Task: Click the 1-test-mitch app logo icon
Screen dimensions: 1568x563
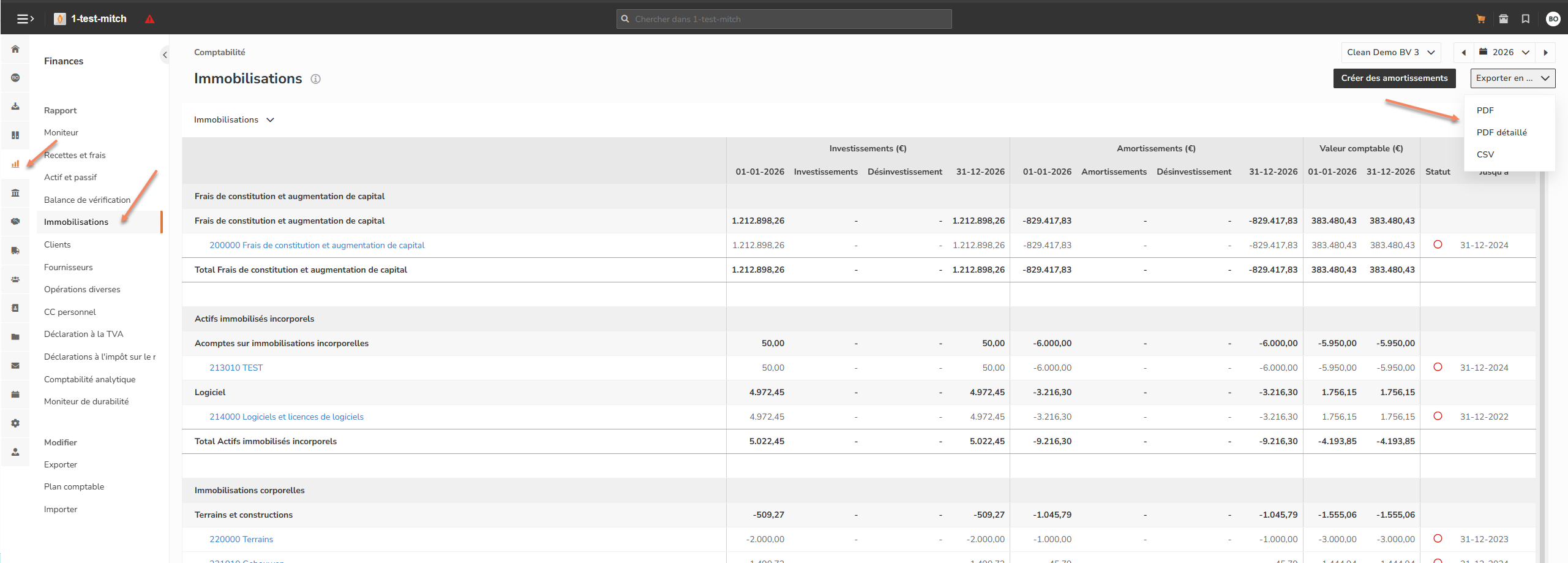Action: tap(60, 19)
